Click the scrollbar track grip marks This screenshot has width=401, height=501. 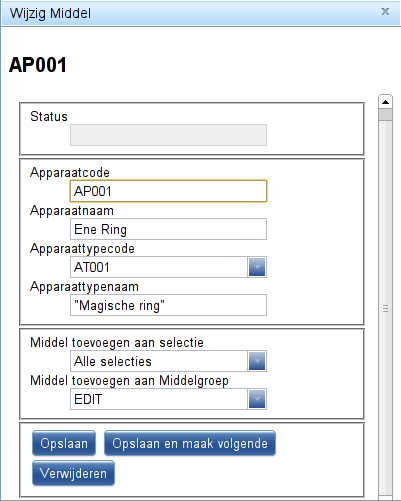coord(385,309)
